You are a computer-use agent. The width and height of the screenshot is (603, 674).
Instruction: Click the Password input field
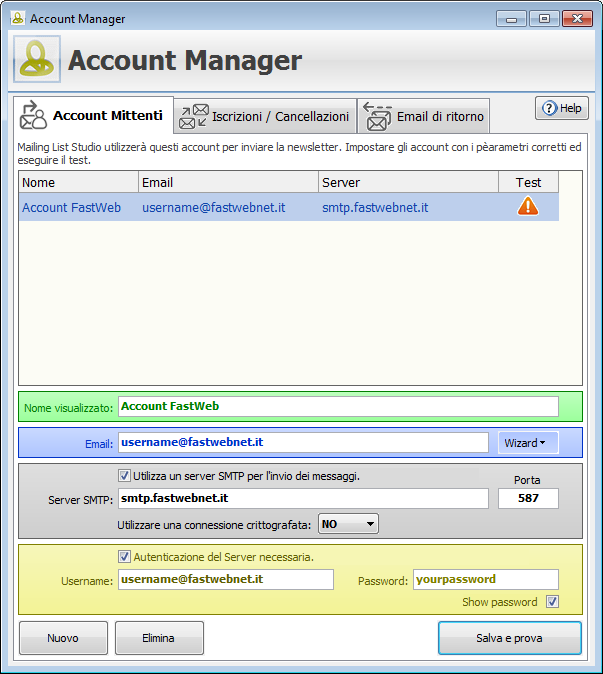coord(486,579)
